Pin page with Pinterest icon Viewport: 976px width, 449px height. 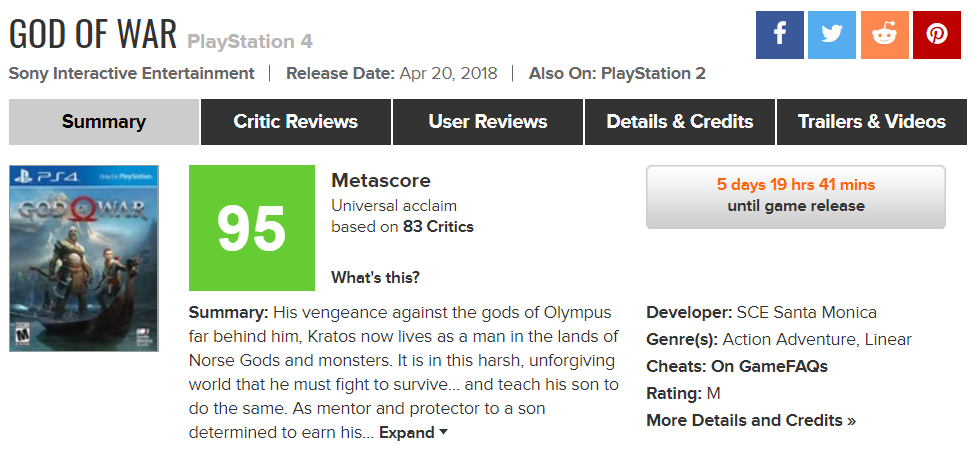click(x=937, y=35)
